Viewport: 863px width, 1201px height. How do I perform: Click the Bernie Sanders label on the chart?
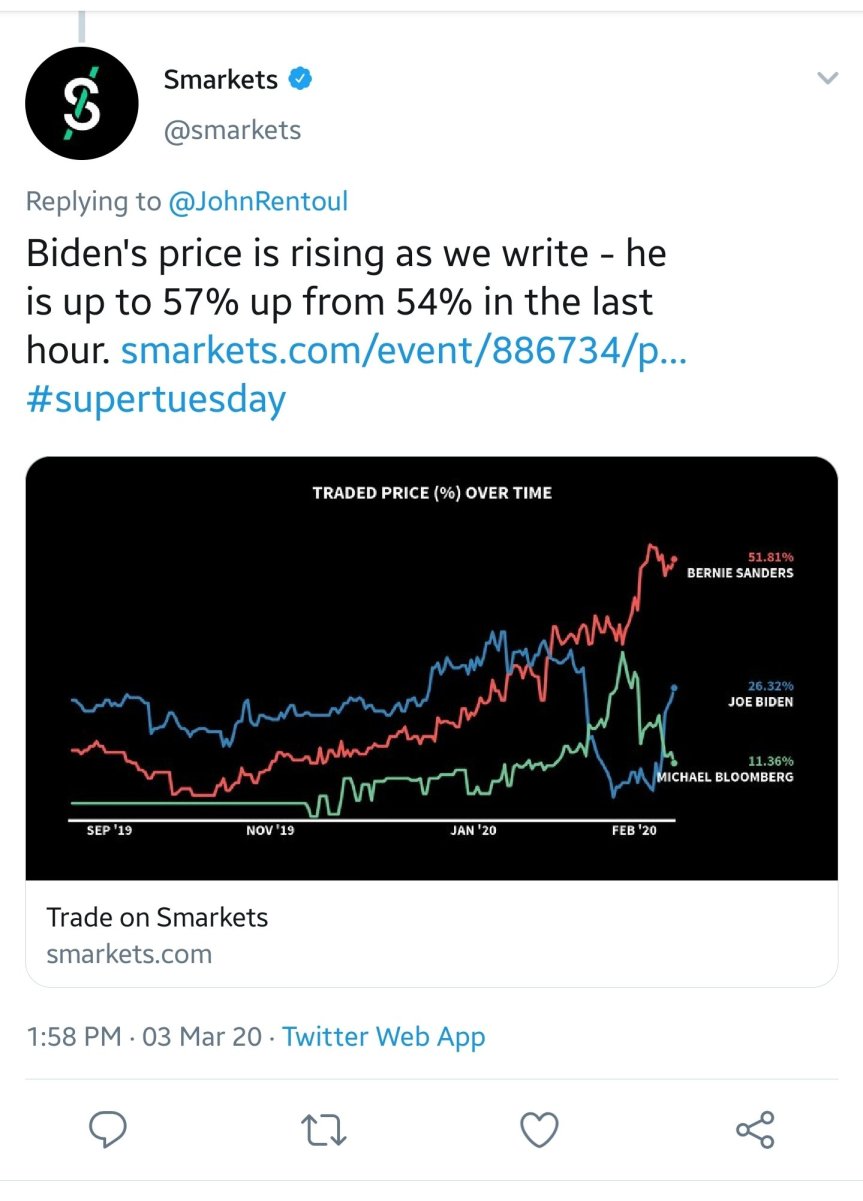pos(740,573)
